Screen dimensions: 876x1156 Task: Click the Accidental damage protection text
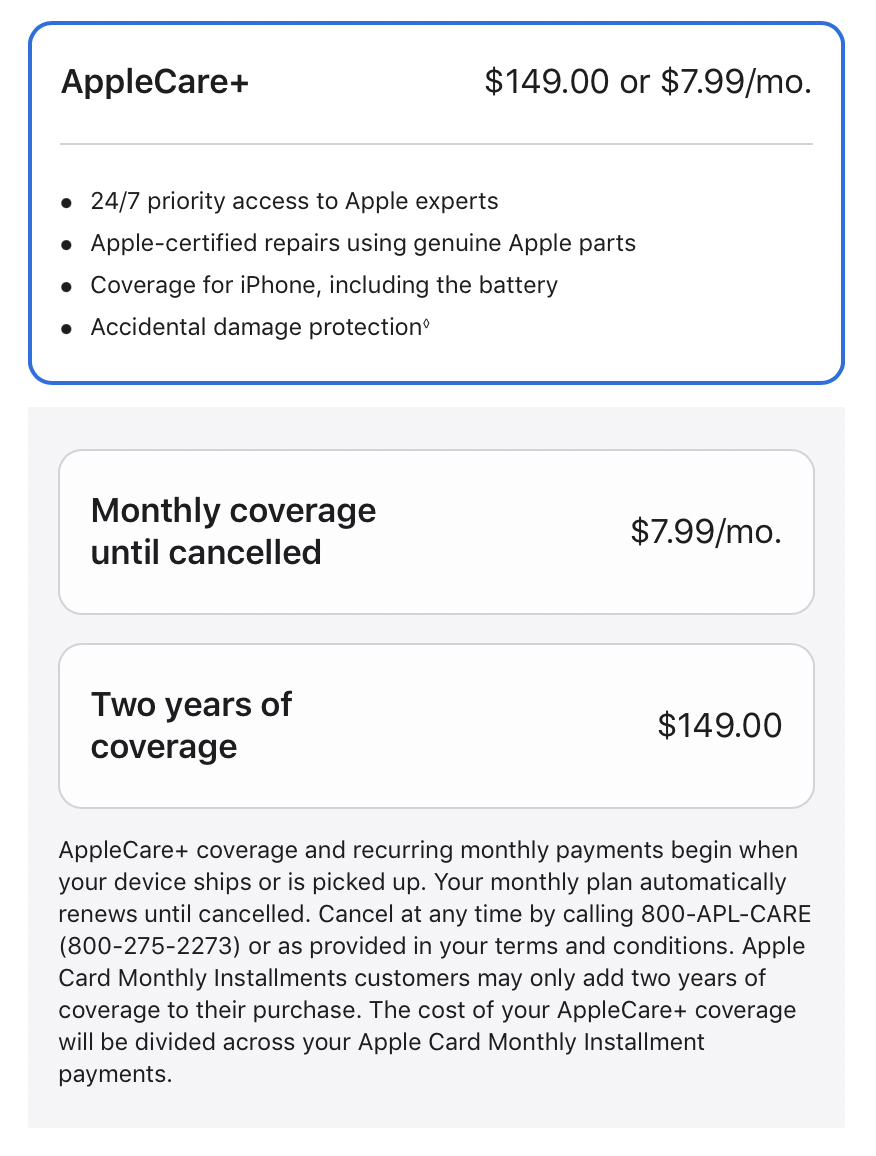coord(255,328)
